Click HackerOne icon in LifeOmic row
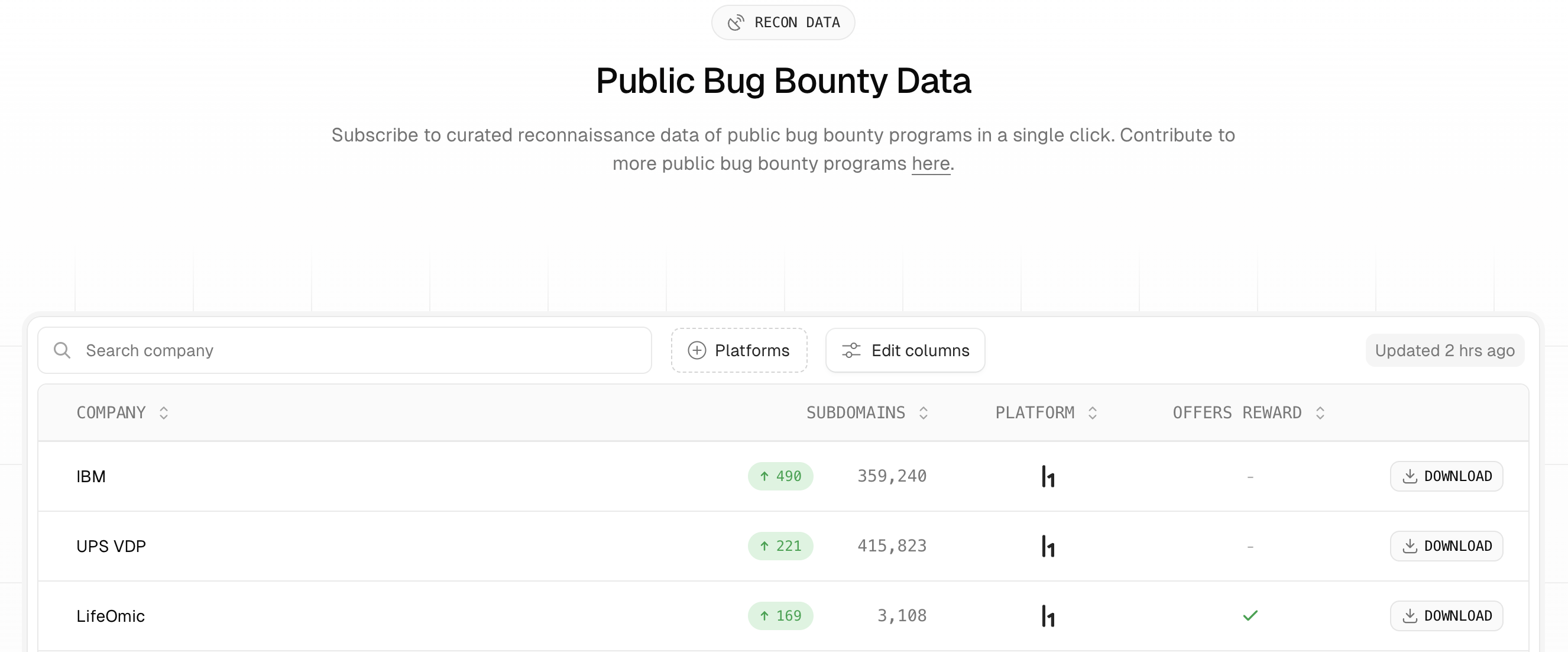Image resolution: width=1568 pixels, height=652 pixels. click(x=1048, y=616)
